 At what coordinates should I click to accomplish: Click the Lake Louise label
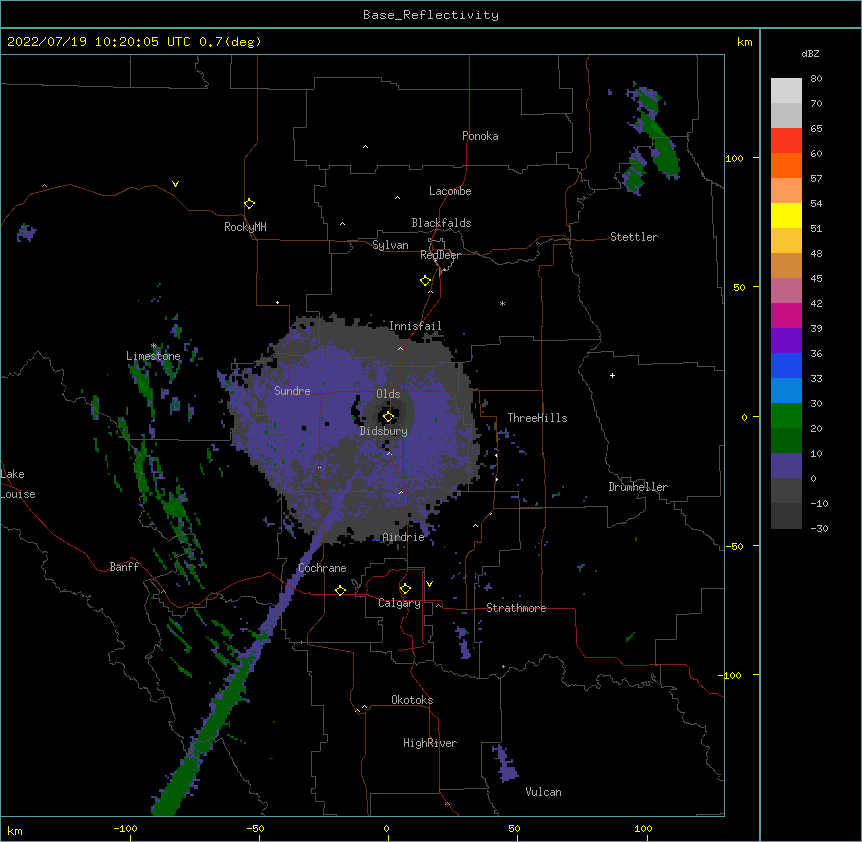click(x=18, y=484)
